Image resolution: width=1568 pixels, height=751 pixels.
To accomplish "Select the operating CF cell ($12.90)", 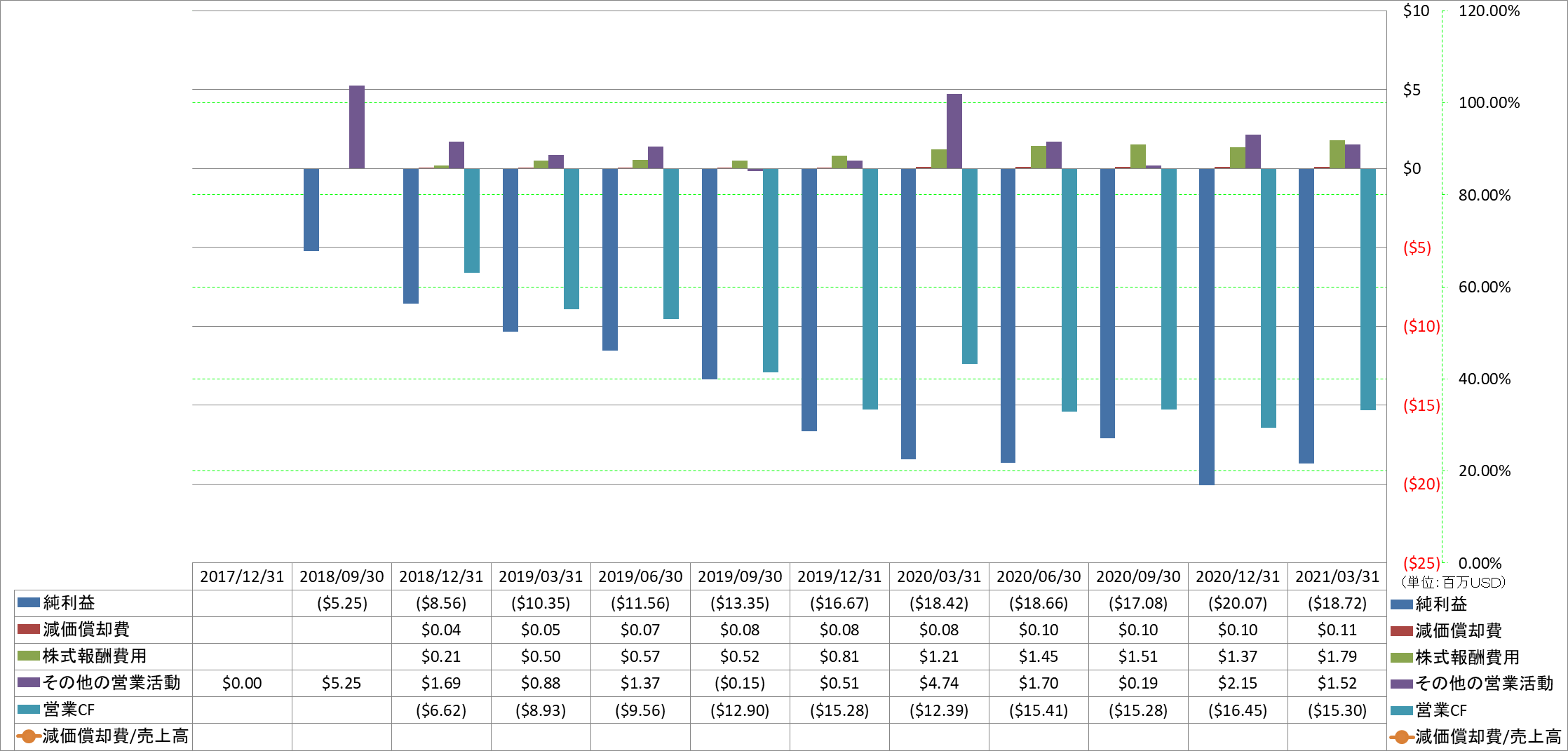I will tap(740, 710).
